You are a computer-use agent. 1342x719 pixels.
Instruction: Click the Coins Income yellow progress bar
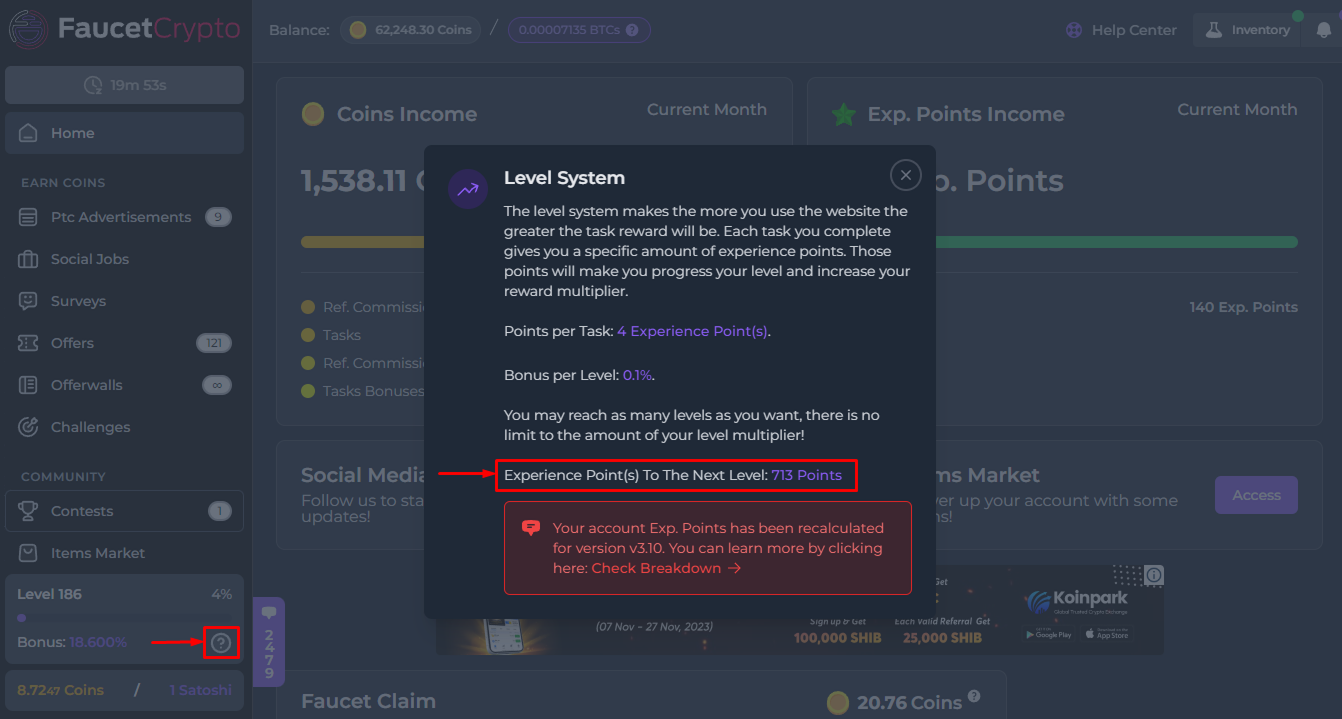(362, 241)
